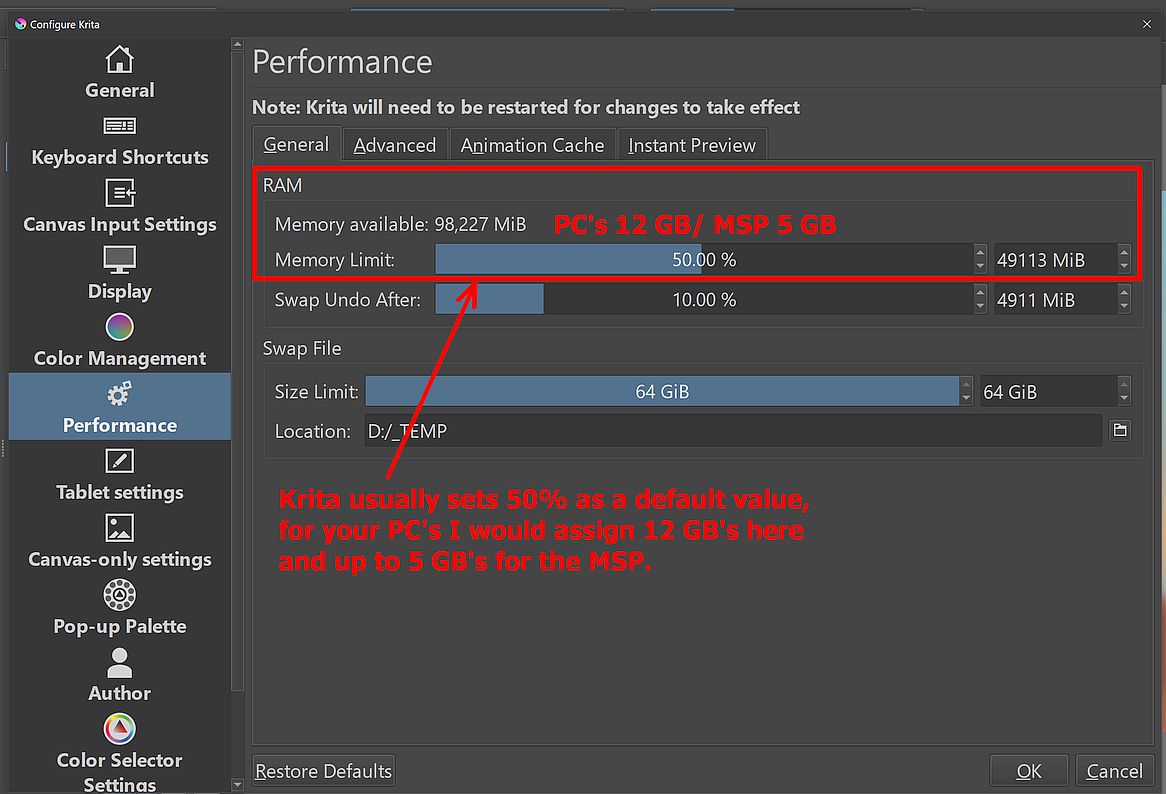The width and height of the screenshot is (1166, 794).
Task: Click the swap Location D:/_TEMP field
Action: (x=732, y=430)
